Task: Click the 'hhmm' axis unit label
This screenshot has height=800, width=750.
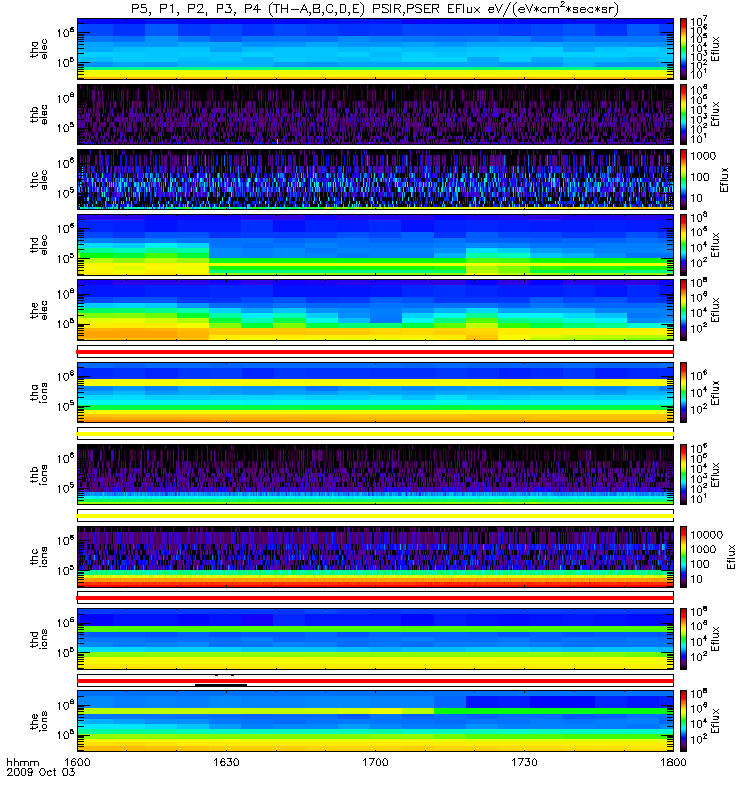Action: 22,763
